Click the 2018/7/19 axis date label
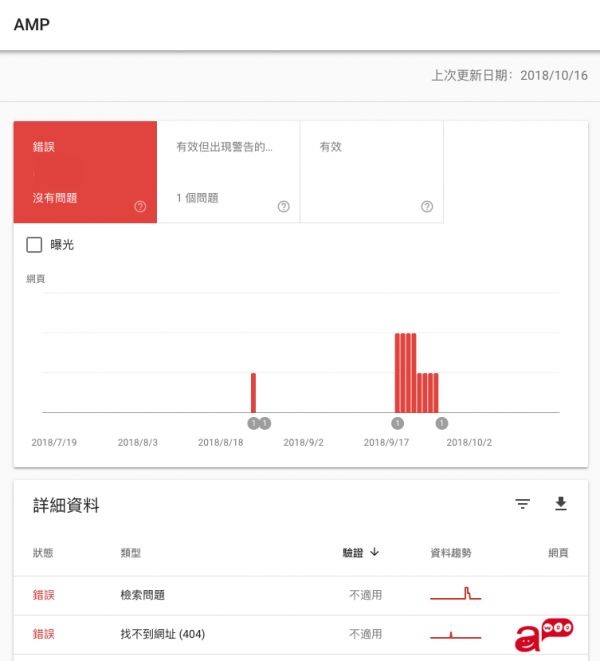The width and height of the screenshot is (600, 661). point(54,442)
